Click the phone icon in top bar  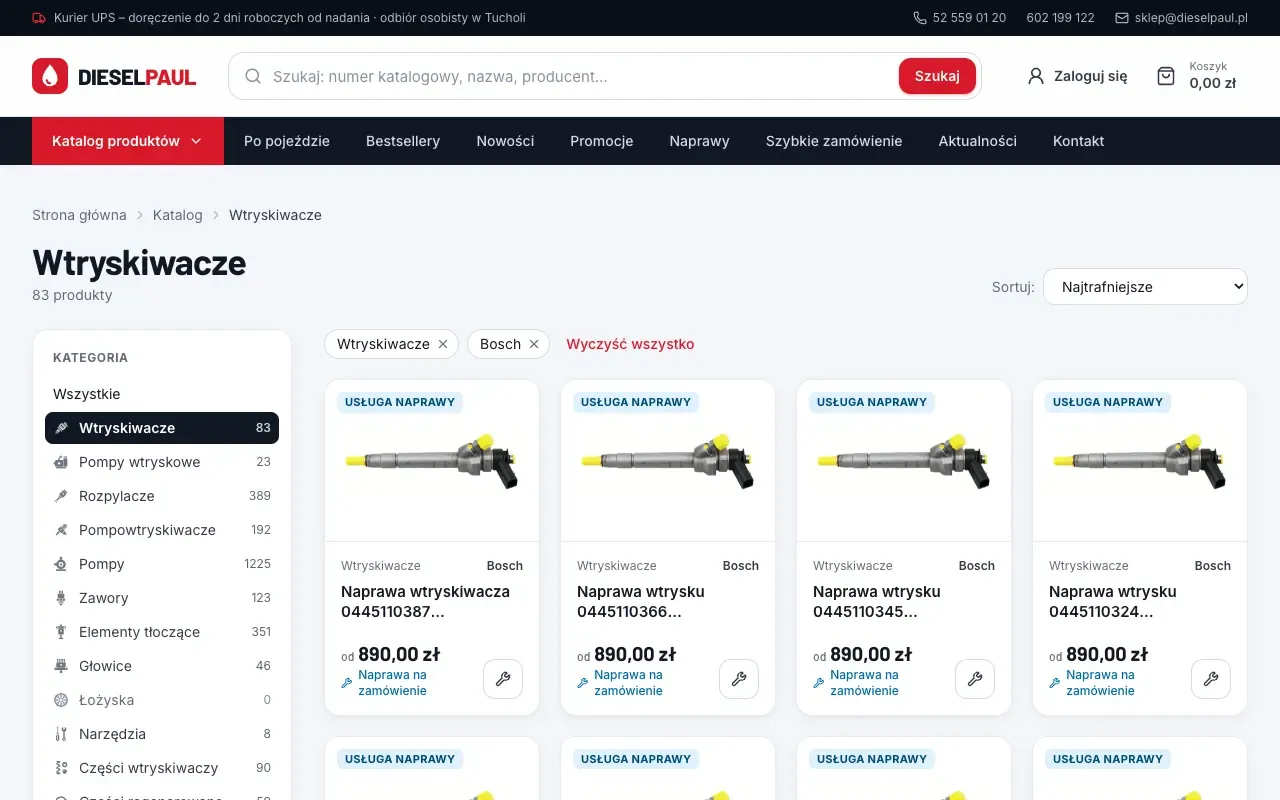click(920, 18)
